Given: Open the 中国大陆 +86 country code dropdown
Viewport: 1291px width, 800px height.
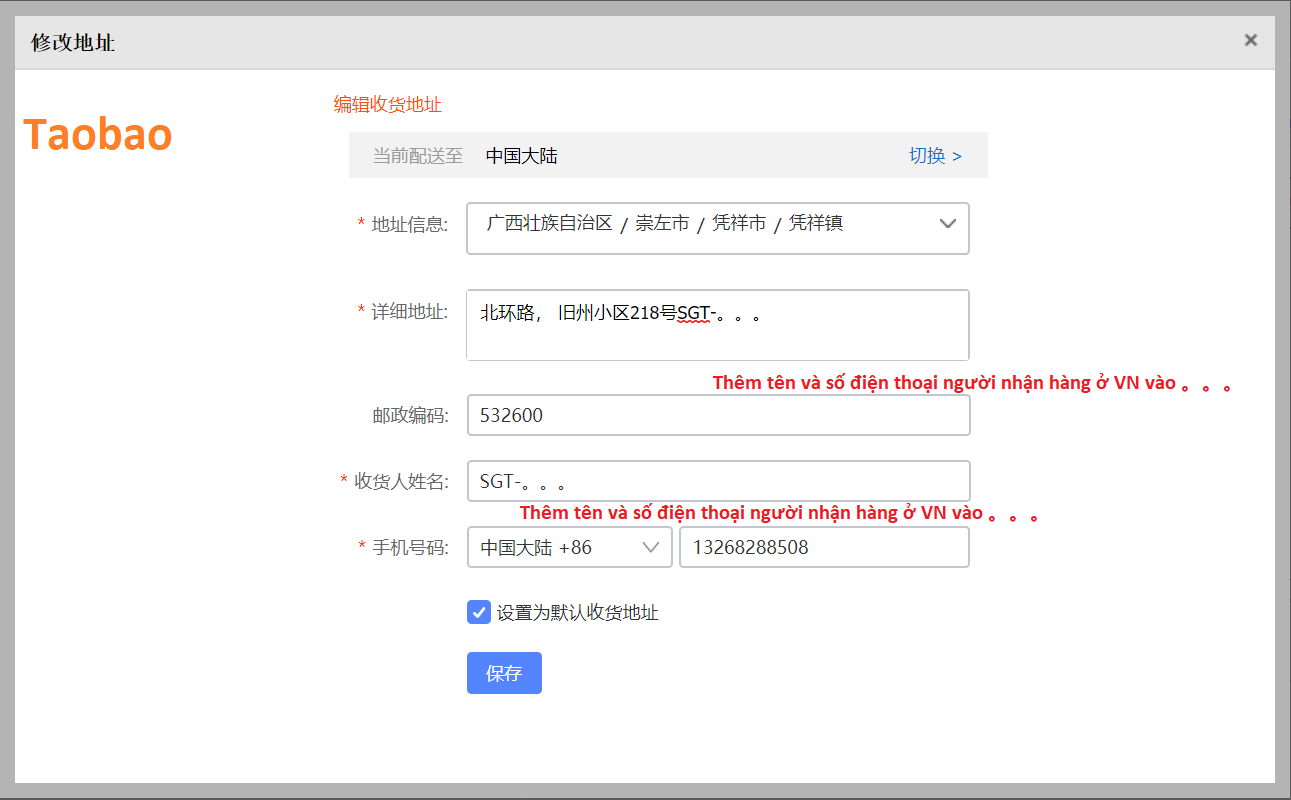Looking at the screenshot, I should (x=569, y=547).
